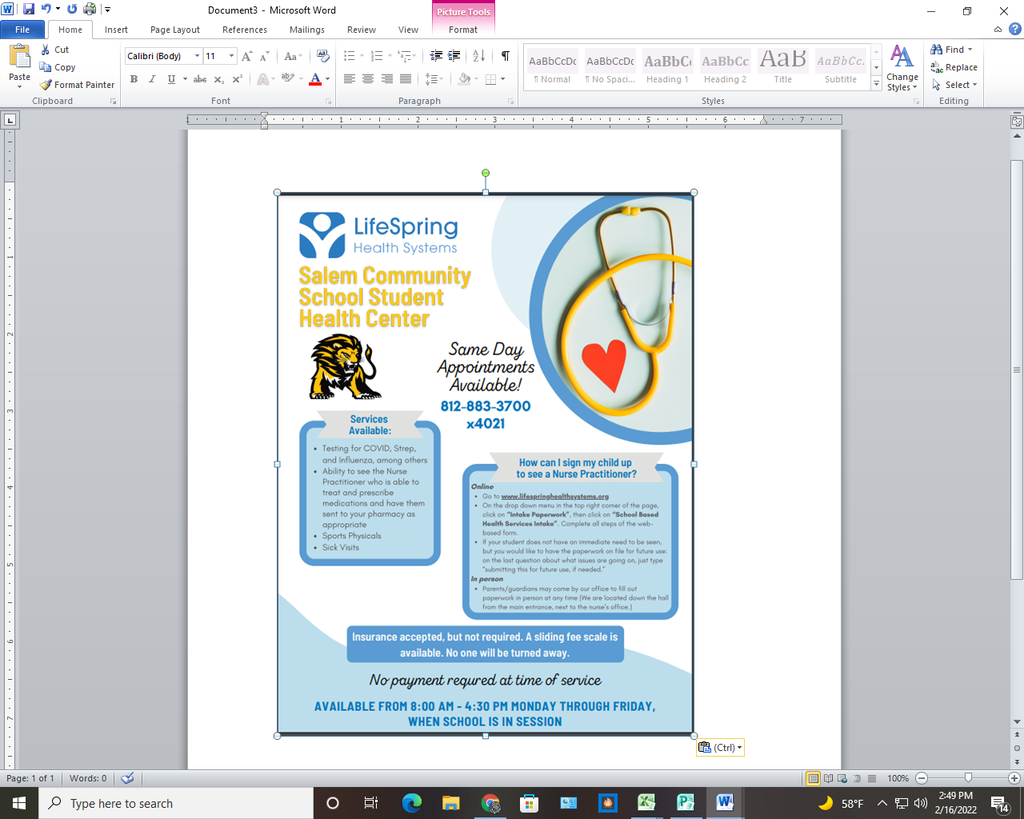Switch to the Page Layout tab
The image size is (1024, 819).
175,29
